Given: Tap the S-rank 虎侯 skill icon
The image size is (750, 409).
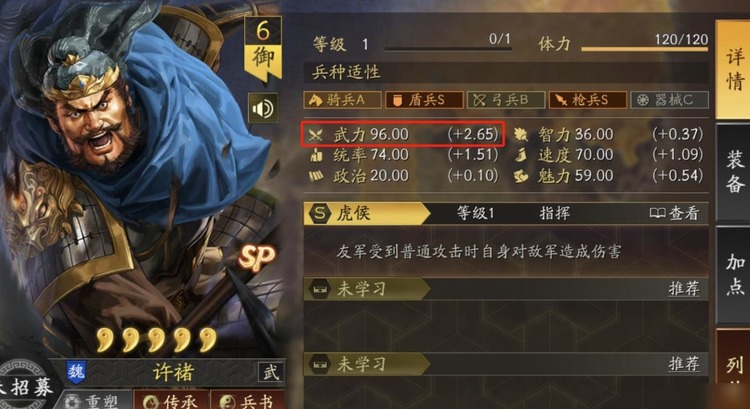Looking at the screenshot, I should coord(320,213).
